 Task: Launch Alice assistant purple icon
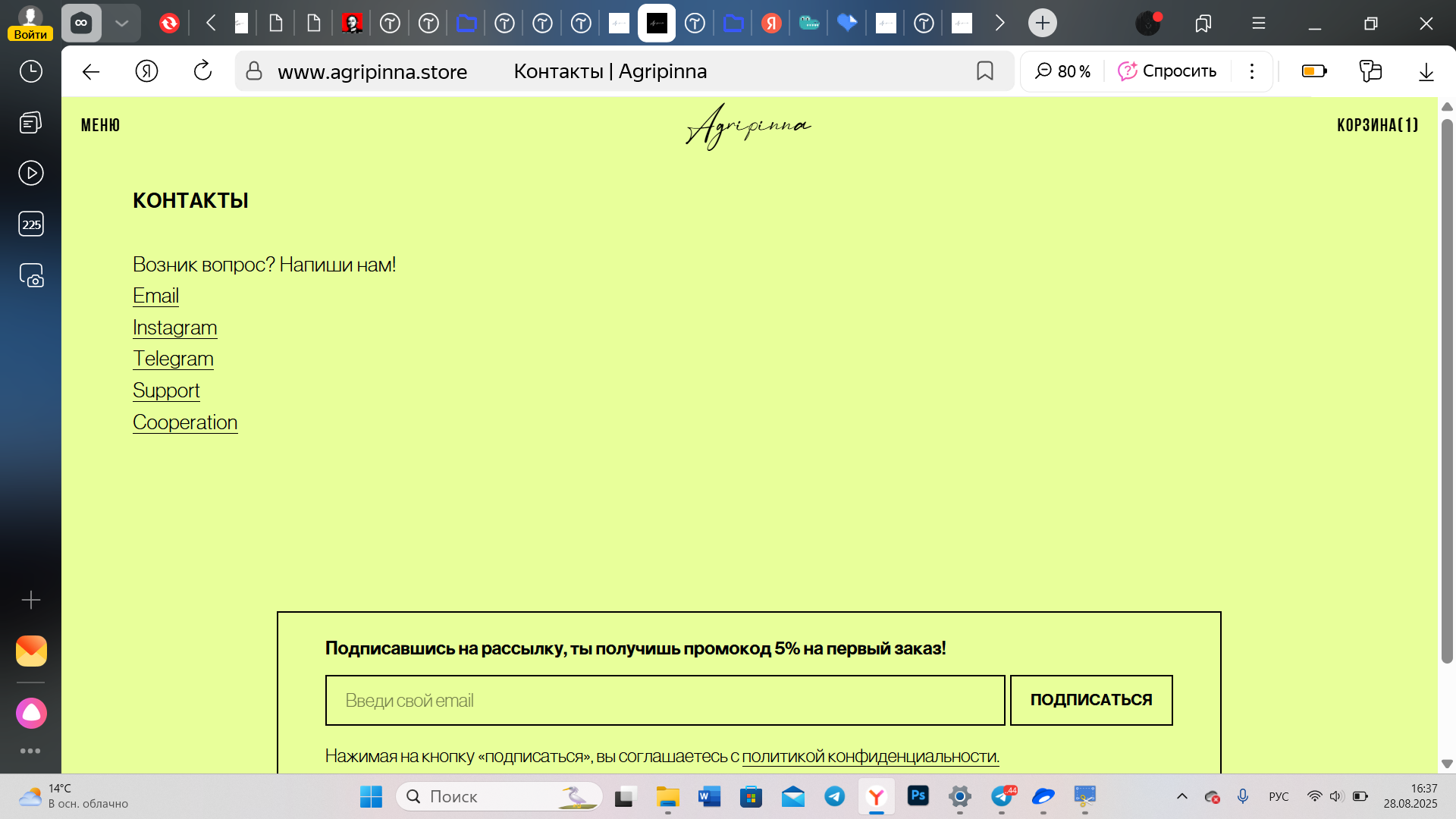pyautogui.click(x=31, y=713)
